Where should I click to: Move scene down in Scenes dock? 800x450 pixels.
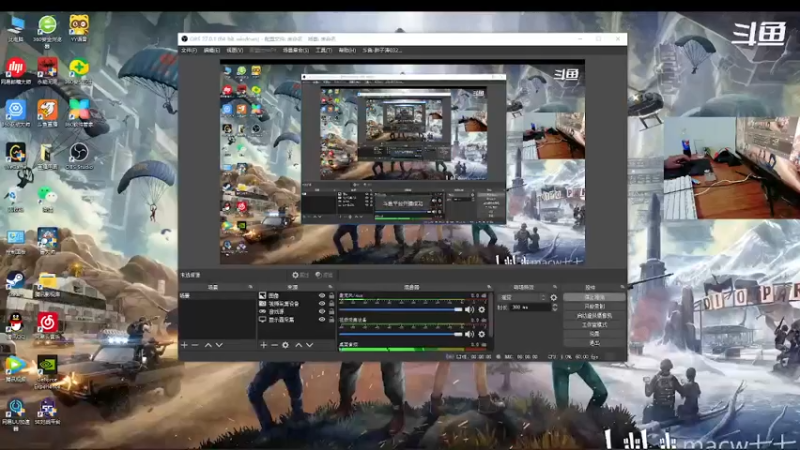pyautogui.click(x=219, y=345)
